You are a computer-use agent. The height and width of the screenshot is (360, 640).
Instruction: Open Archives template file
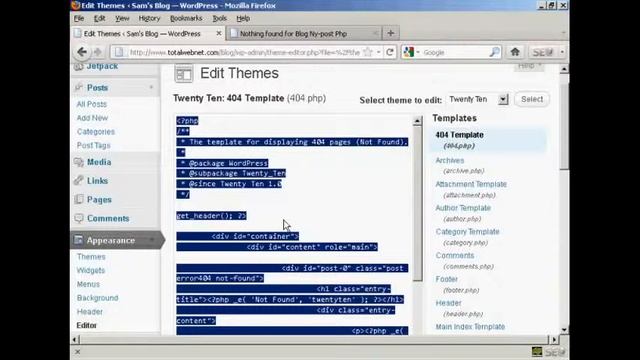click(x=449, y=160)
